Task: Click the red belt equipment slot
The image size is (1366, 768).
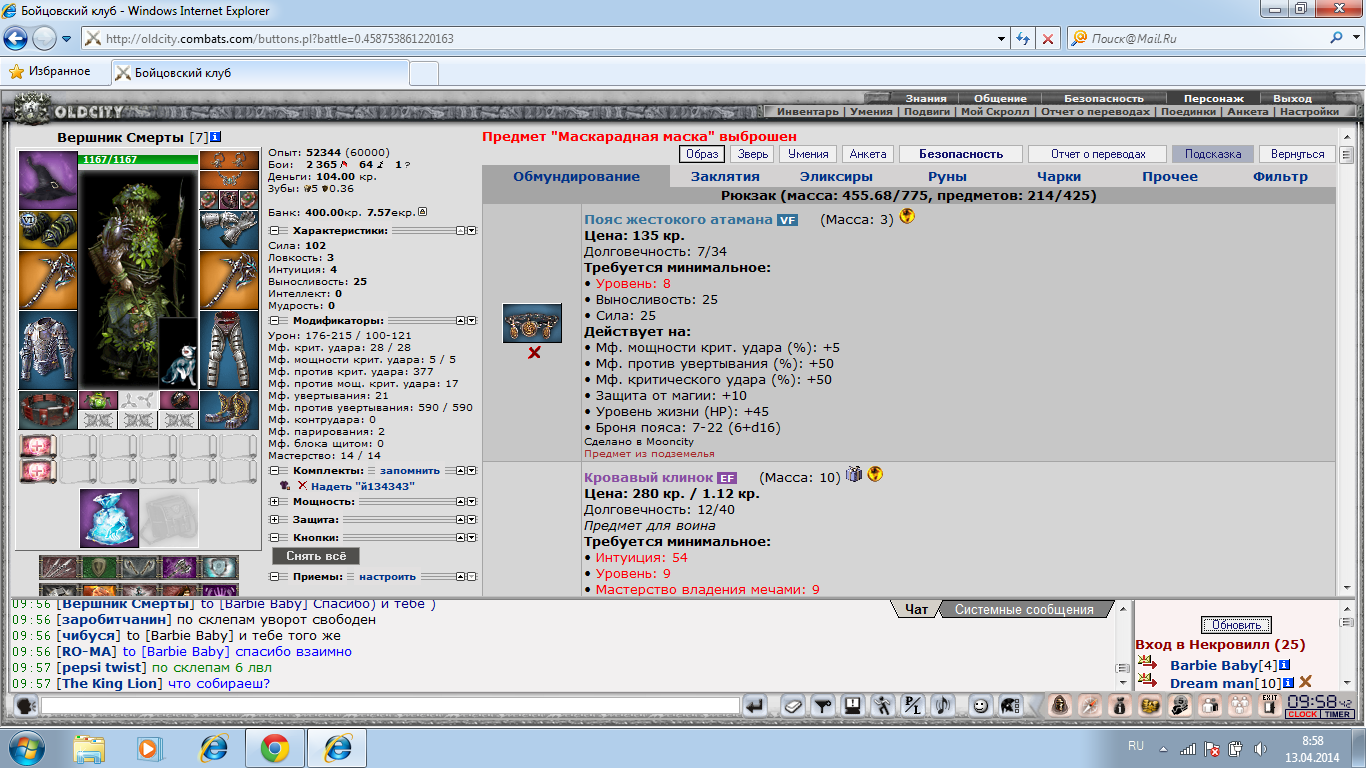Action: tap(48, 410)
